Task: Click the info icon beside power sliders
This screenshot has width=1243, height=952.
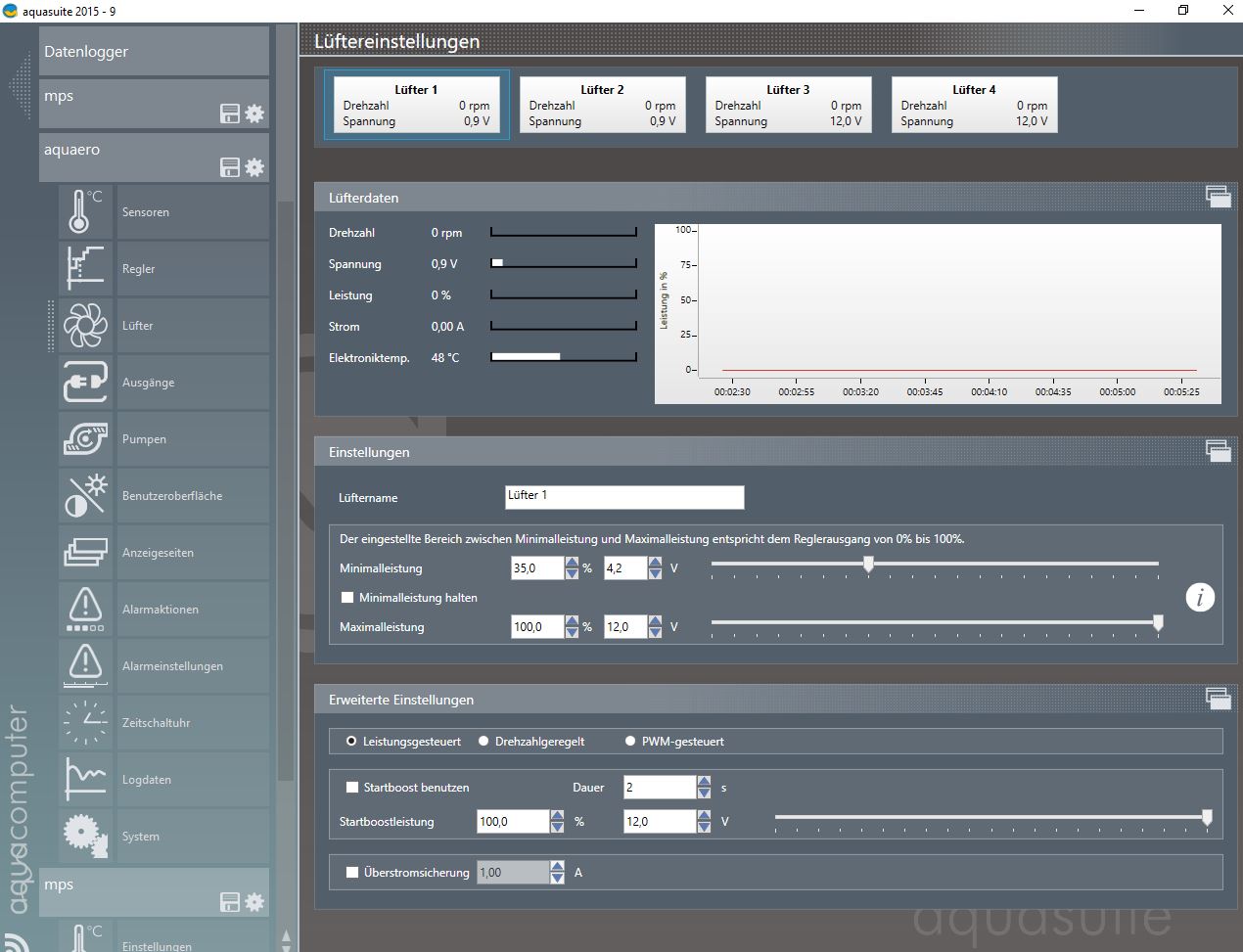Action: [x=1199, y=597]
